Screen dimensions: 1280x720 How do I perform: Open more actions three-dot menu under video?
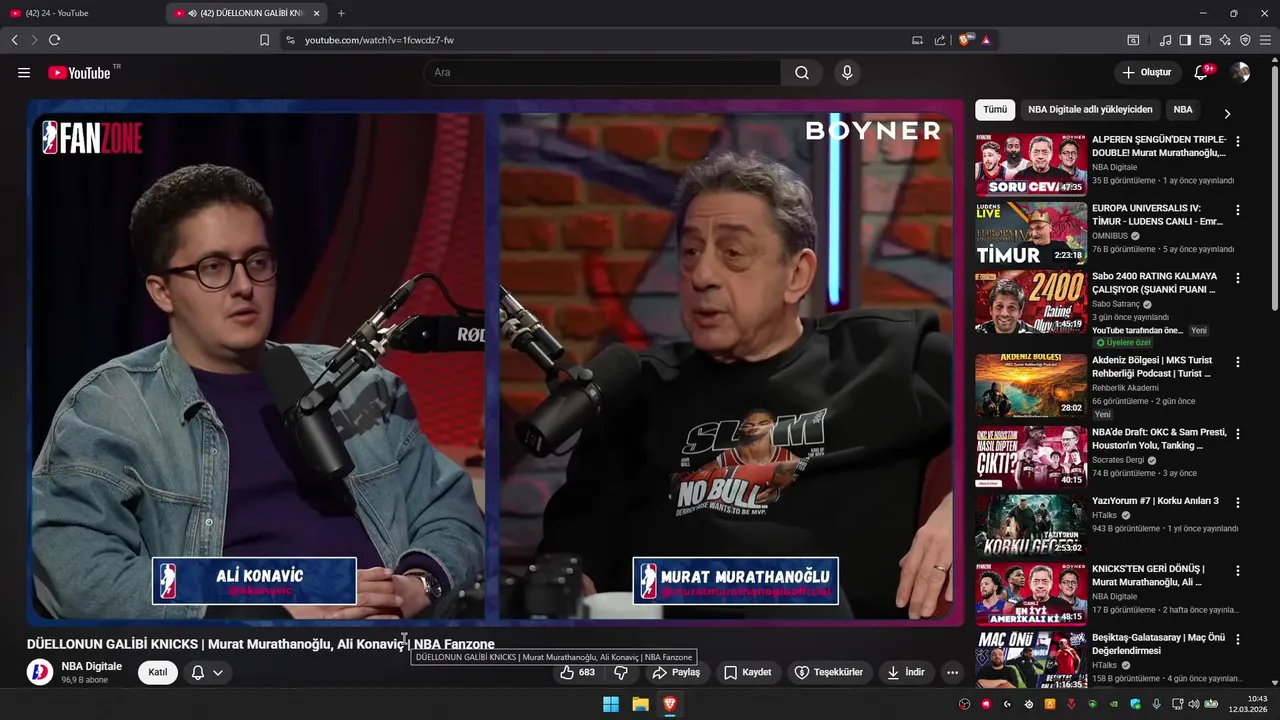[x=952, y=672]
